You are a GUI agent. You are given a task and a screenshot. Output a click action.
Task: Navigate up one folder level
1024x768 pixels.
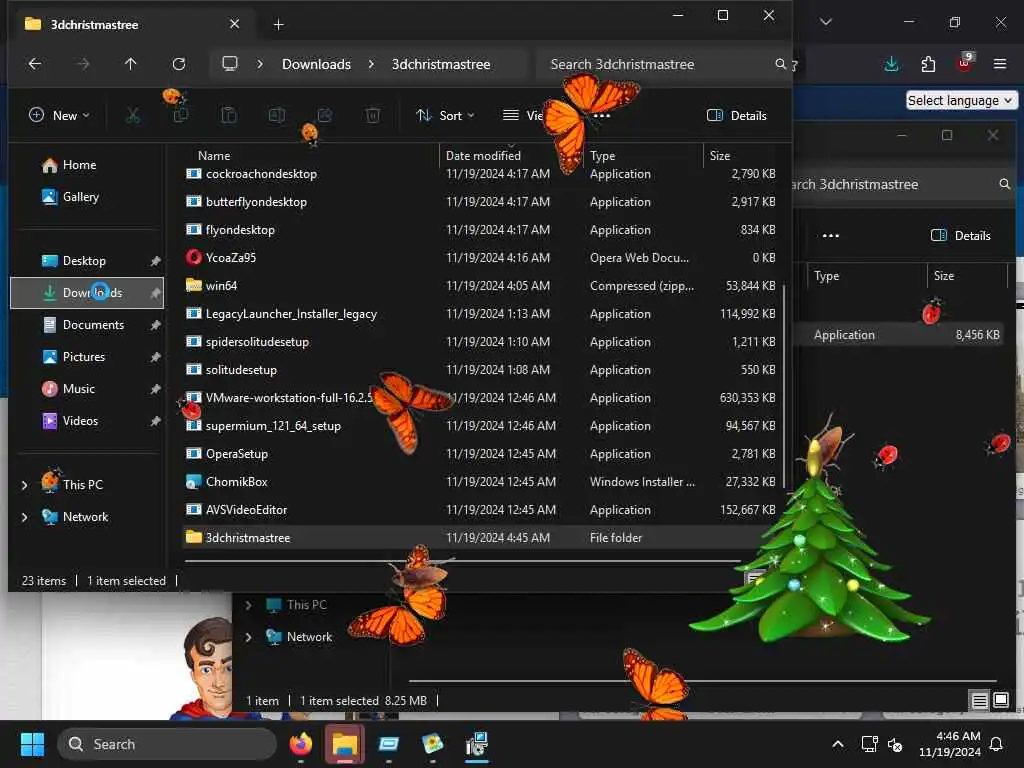click(131, 64)
